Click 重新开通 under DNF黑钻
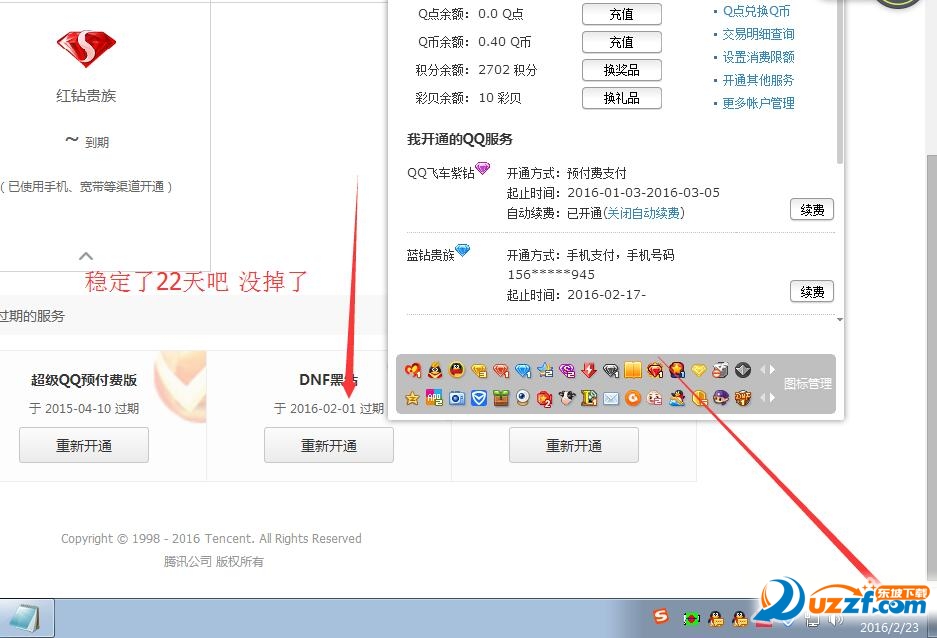The width and height of the screenshot is (937, 638). [328, 444]
